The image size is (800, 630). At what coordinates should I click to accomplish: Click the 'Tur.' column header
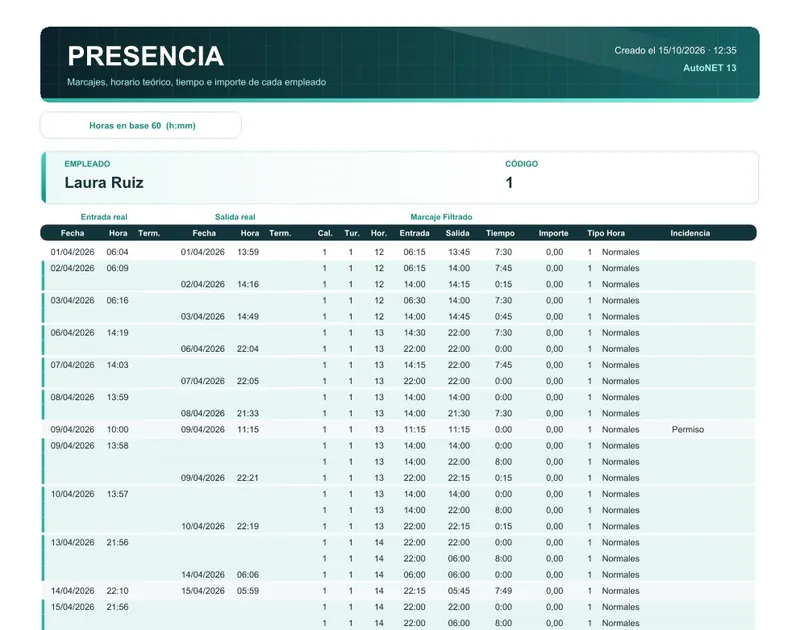point(352,233)
